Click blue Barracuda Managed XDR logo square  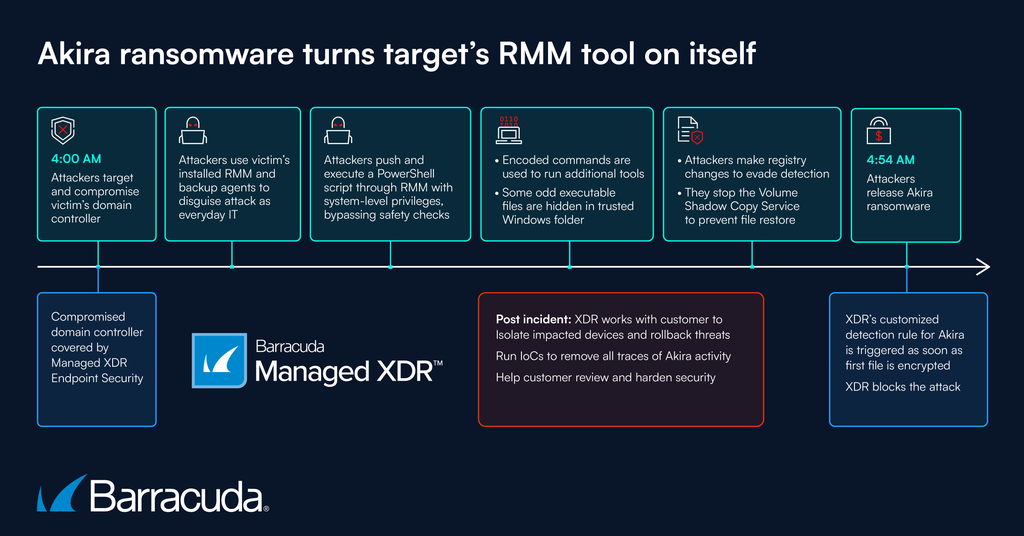click(219, 361)
